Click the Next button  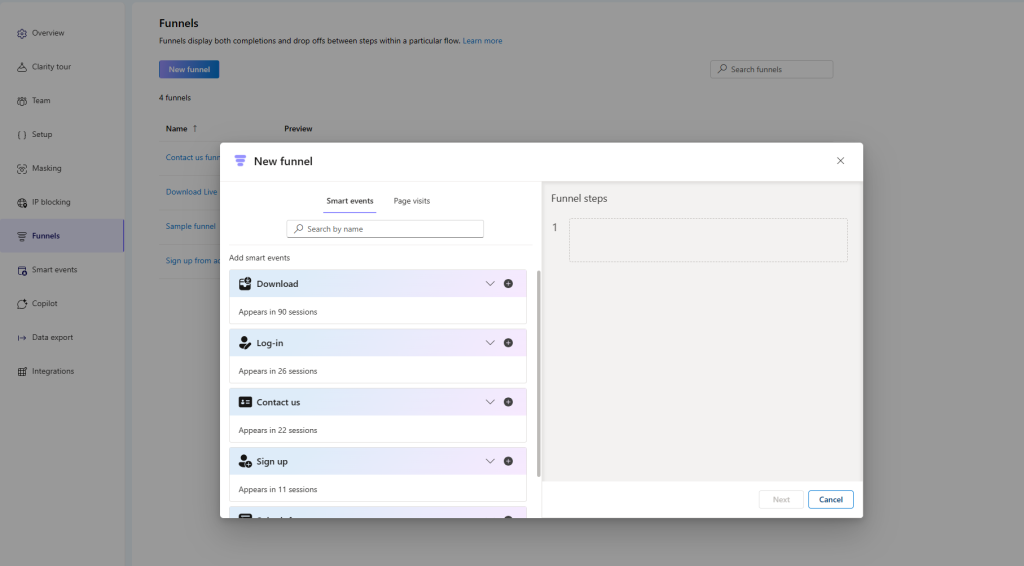click(x=781, y=499)
